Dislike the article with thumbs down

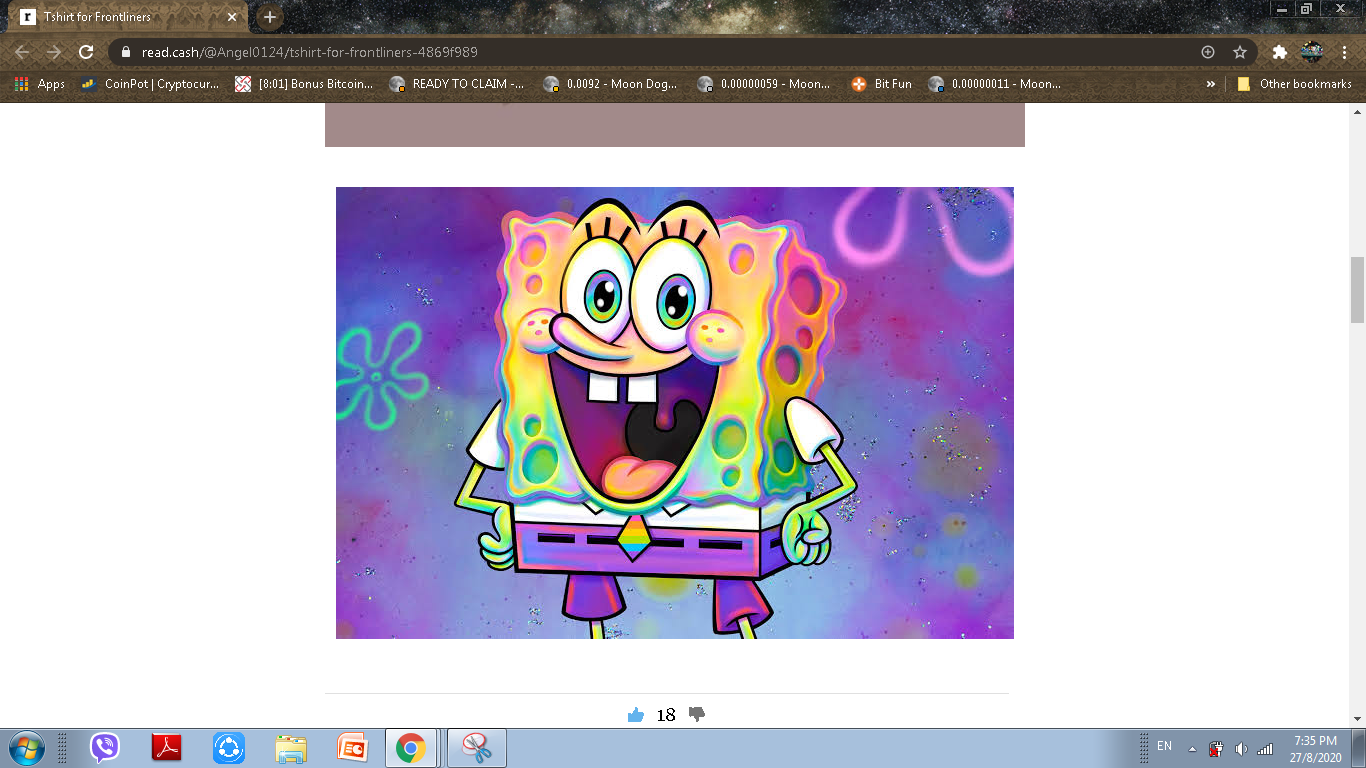click(x=697, y=714)
